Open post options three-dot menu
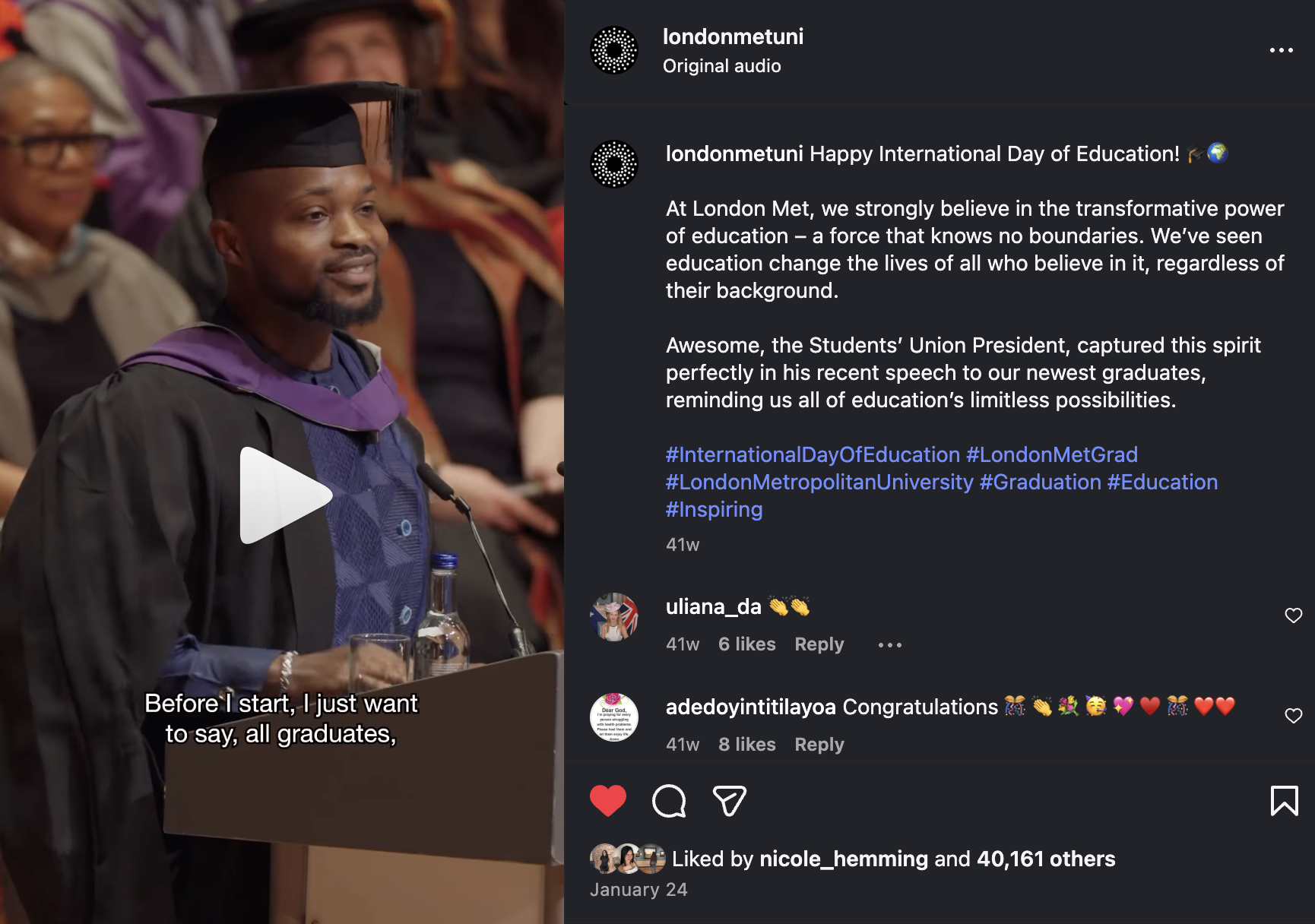The width and height of the screenshot is (1315, 924). [1281, 50]
